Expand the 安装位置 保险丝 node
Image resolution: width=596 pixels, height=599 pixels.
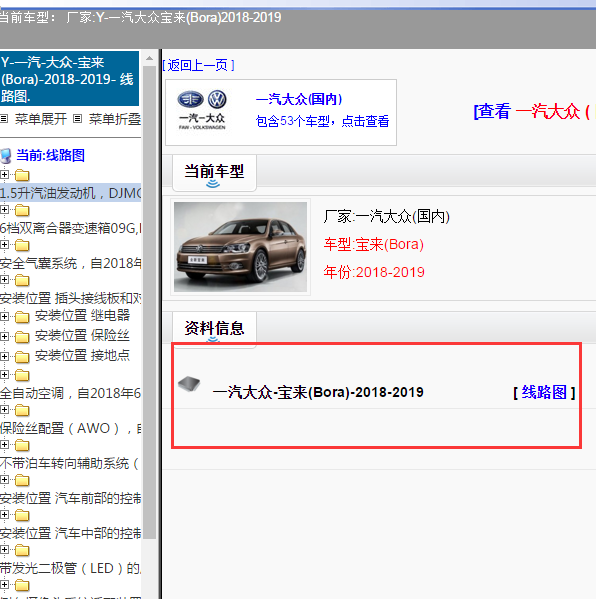(x=4, y=336)
